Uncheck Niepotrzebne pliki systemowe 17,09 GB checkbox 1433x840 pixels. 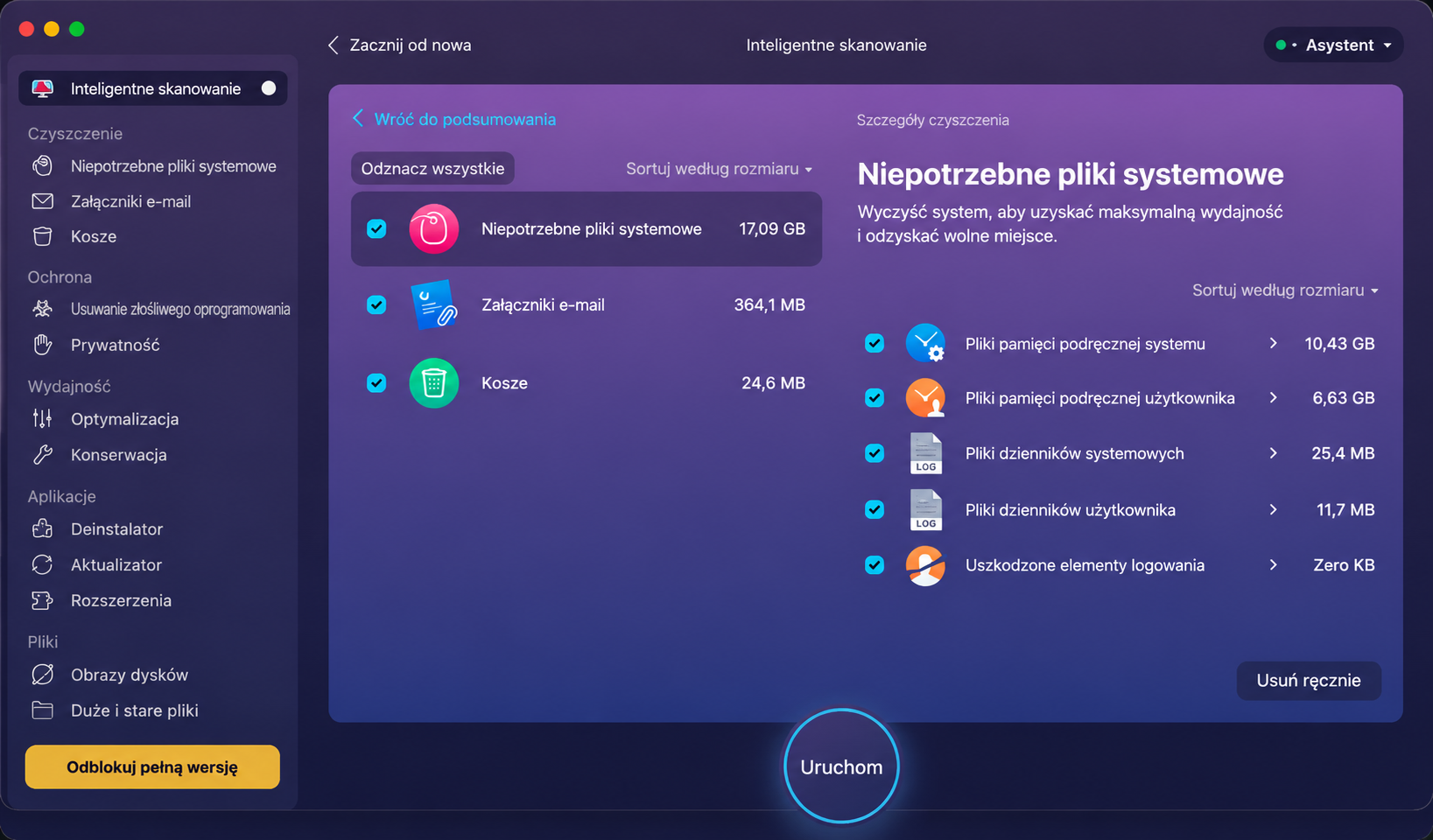pos(376,228)
